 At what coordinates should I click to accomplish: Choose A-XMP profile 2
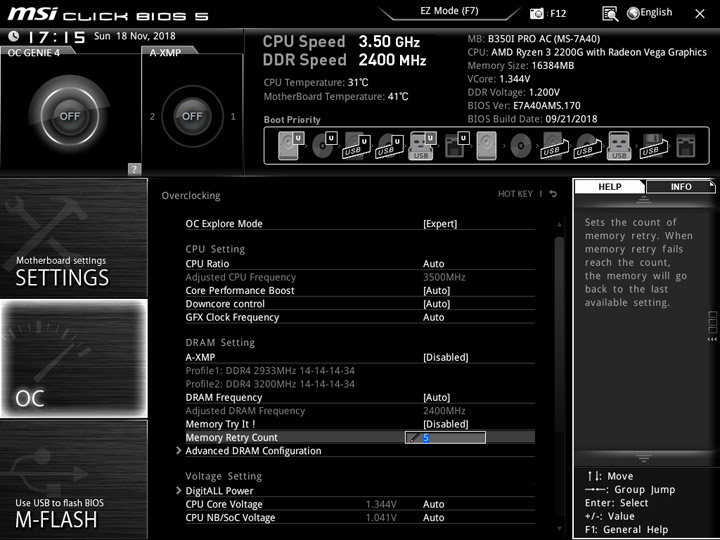tap(152, 117)
